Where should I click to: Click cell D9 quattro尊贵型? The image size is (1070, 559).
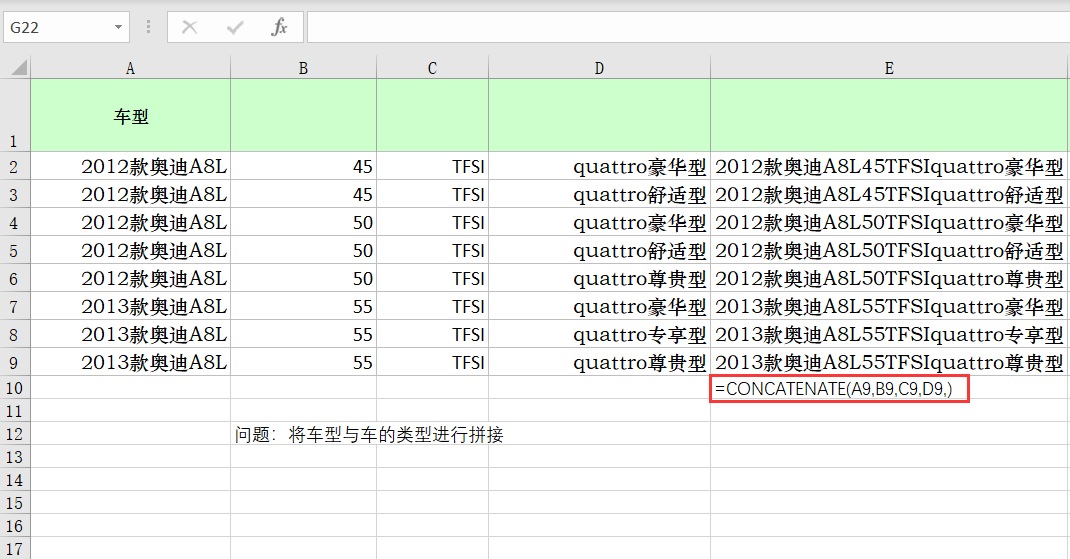pos(599,362)
